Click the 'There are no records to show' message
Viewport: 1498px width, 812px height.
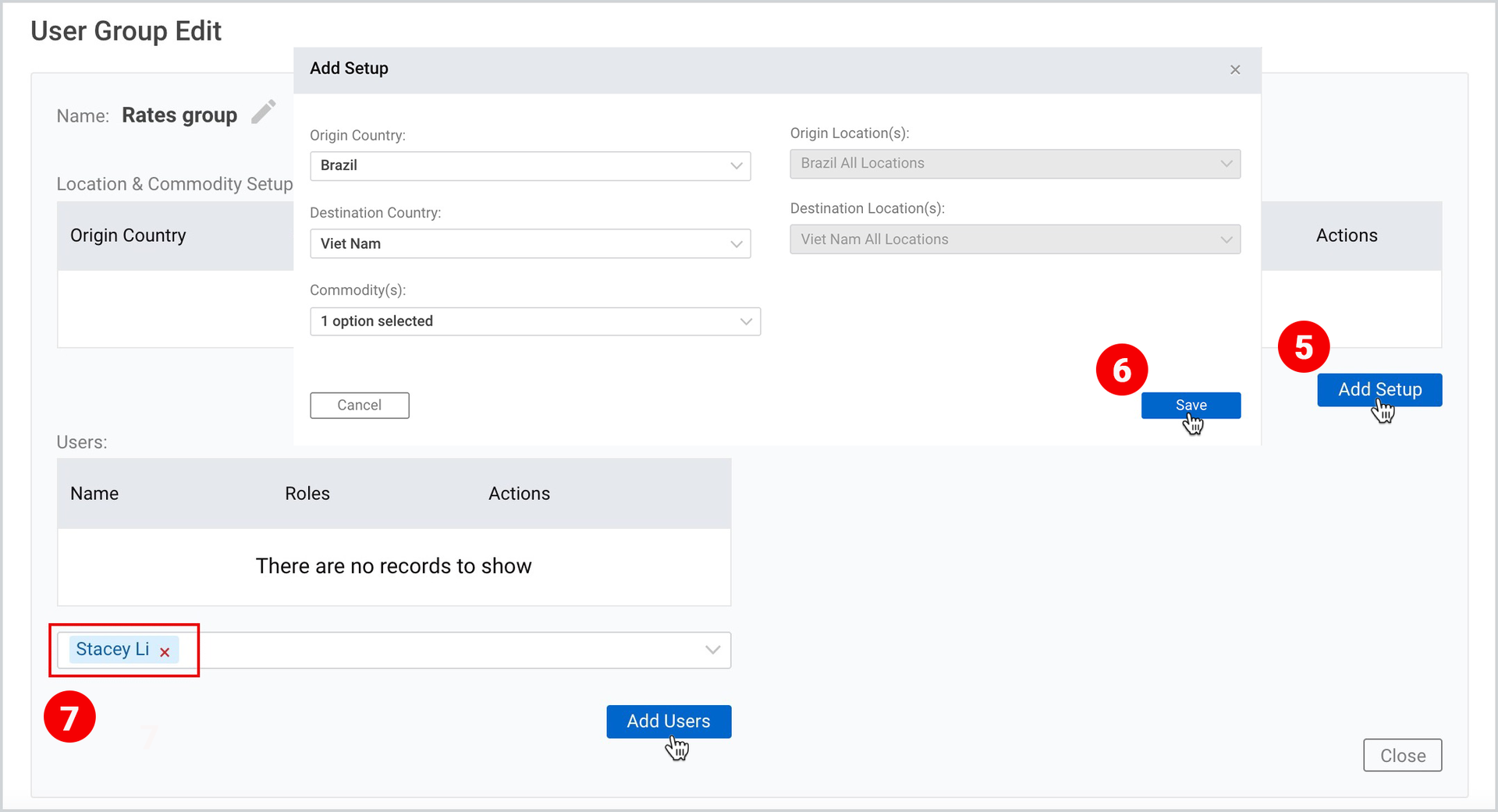click(x=394, y=566)
